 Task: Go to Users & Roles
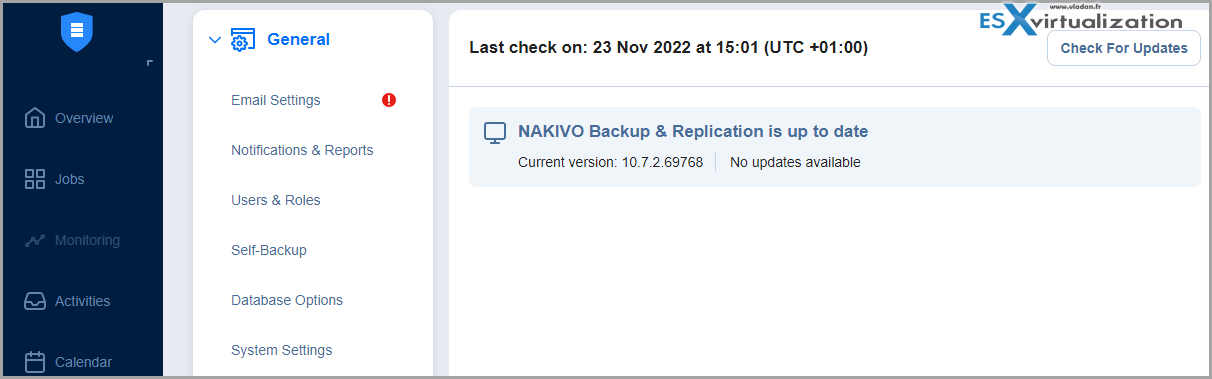tap(276, 200)
